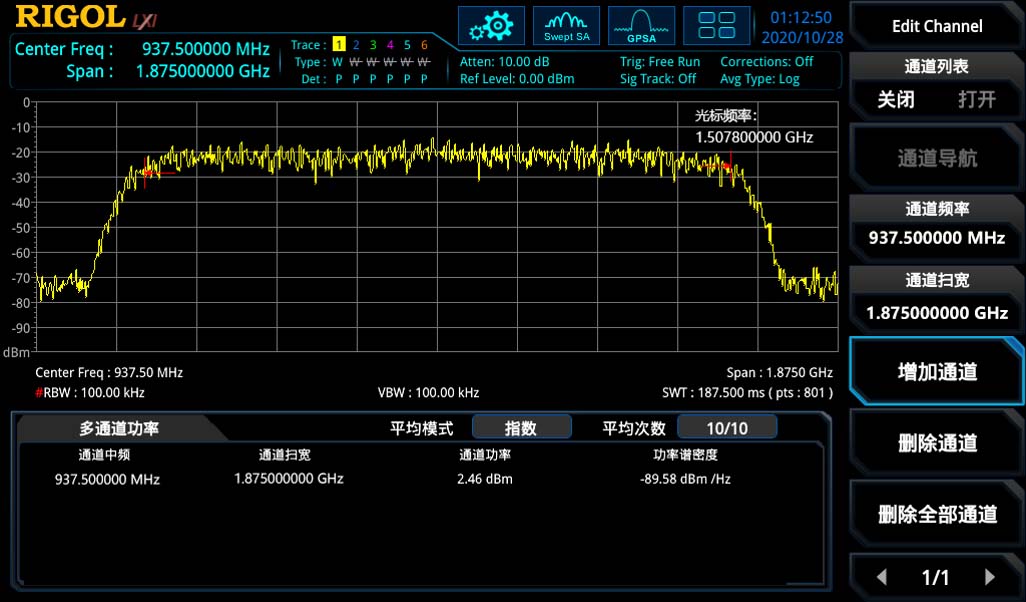
Task: Enable trace 3 visibility in trace bar
Action: coord(372,45)
